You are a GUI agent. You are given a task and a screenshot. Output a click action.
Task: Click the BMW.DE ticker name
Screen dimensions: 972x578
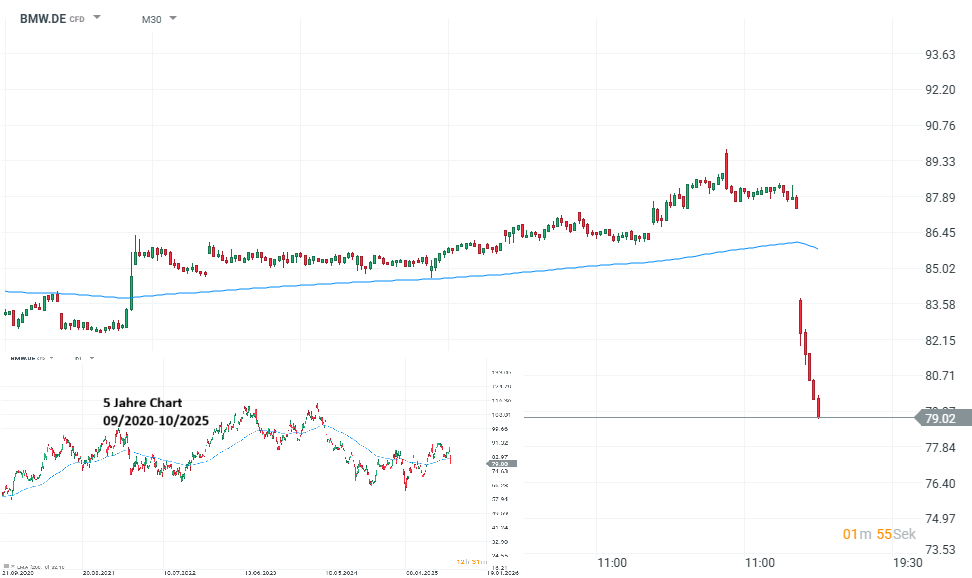coord(42,18)
